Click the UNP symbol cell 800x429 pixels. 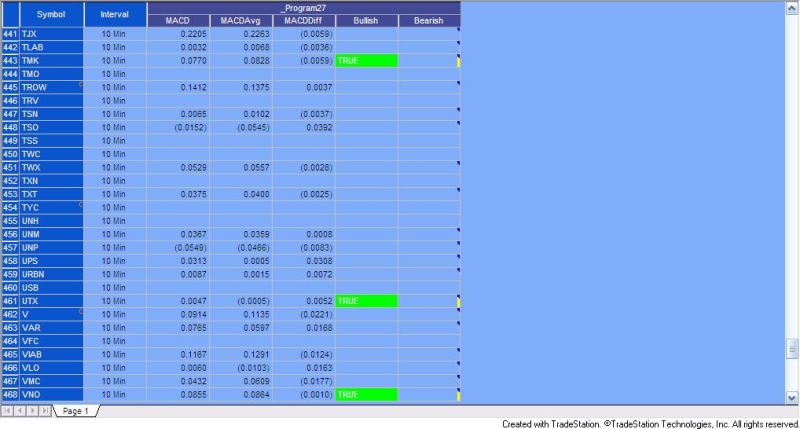[x=51, y=247]
